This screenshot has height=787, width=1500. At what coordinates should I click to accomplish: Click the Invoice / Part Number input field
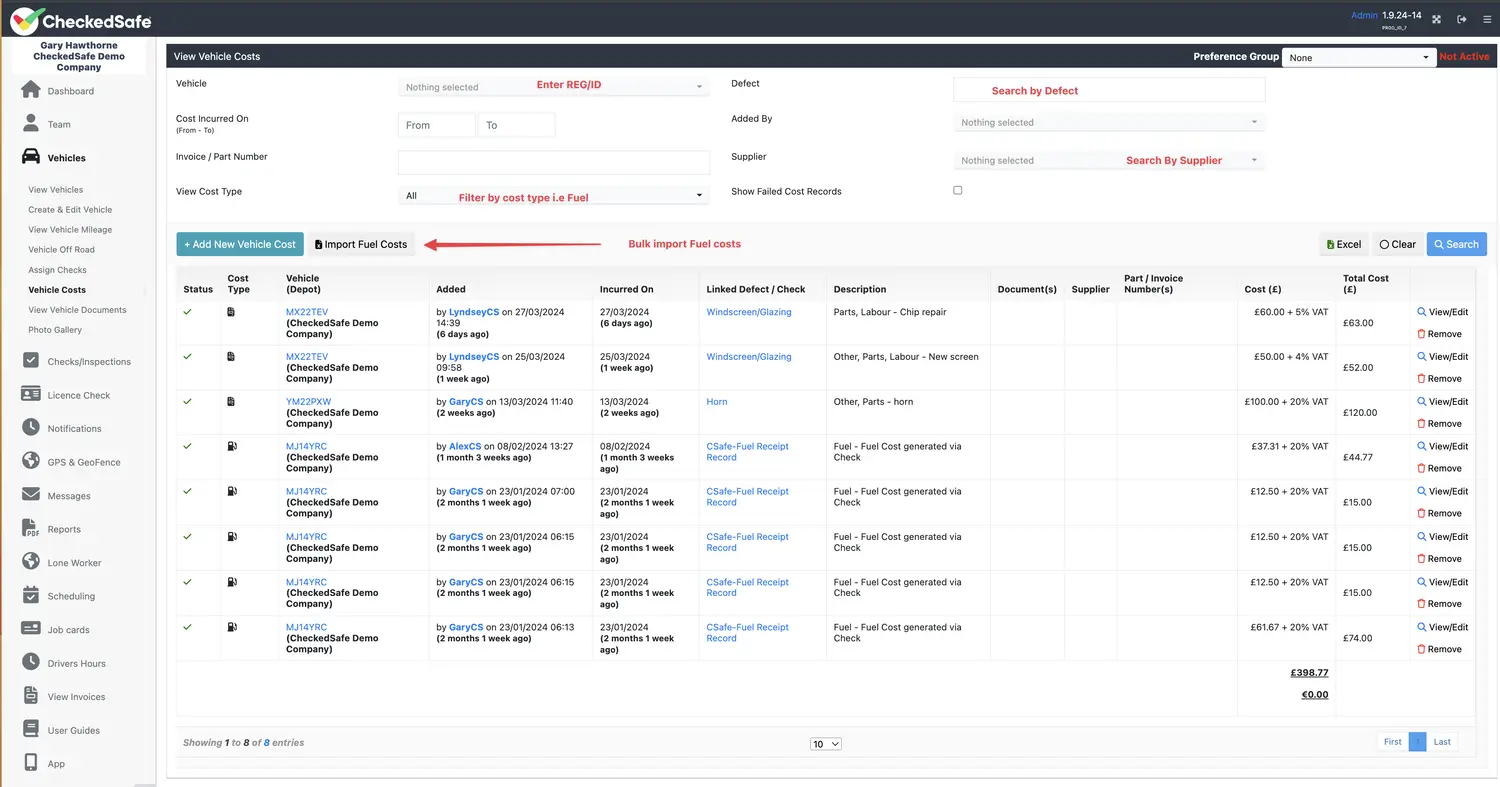pyautogui.click(x=553, y=162)
